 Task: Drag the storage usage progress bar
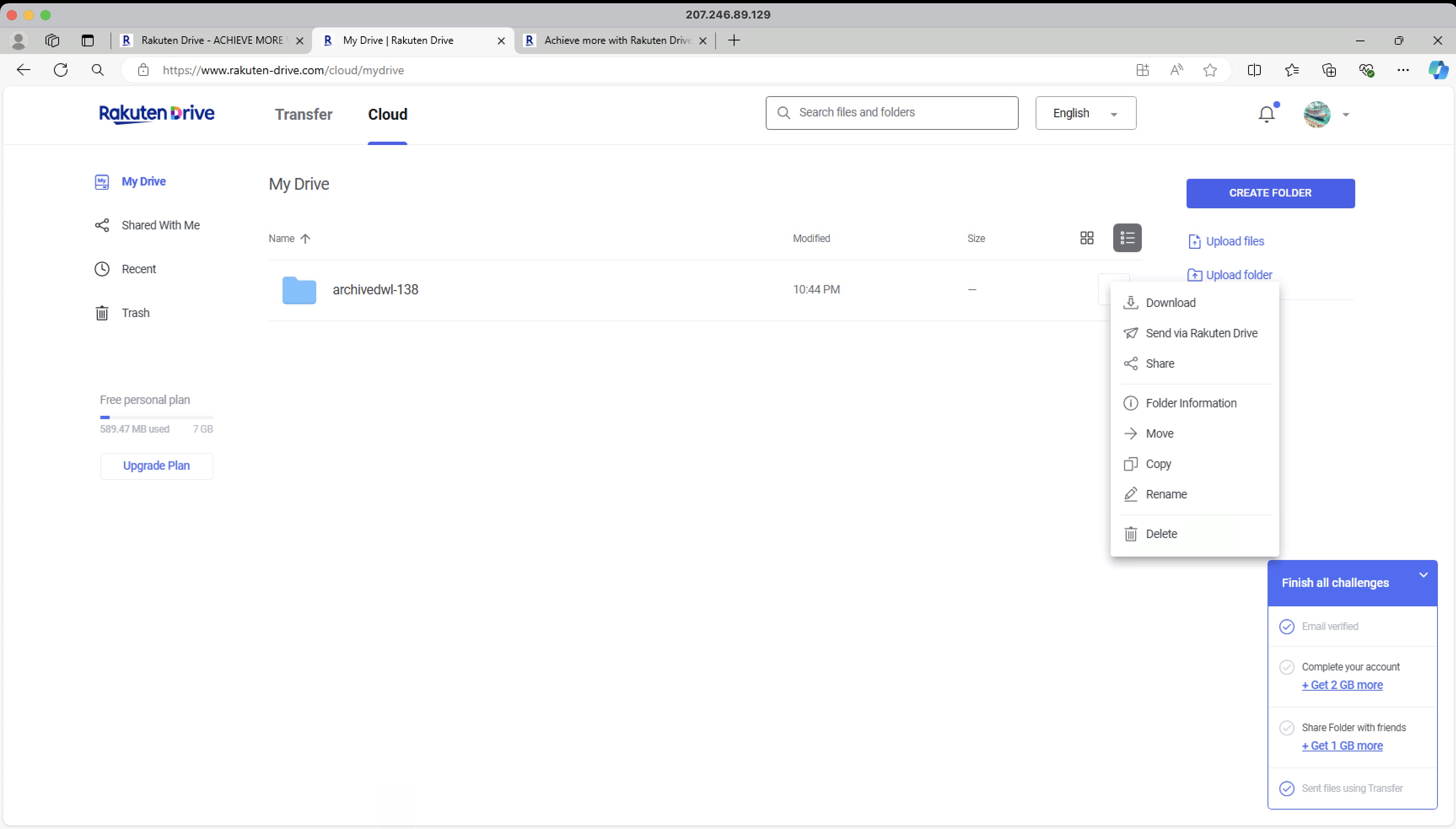[155, 416]
